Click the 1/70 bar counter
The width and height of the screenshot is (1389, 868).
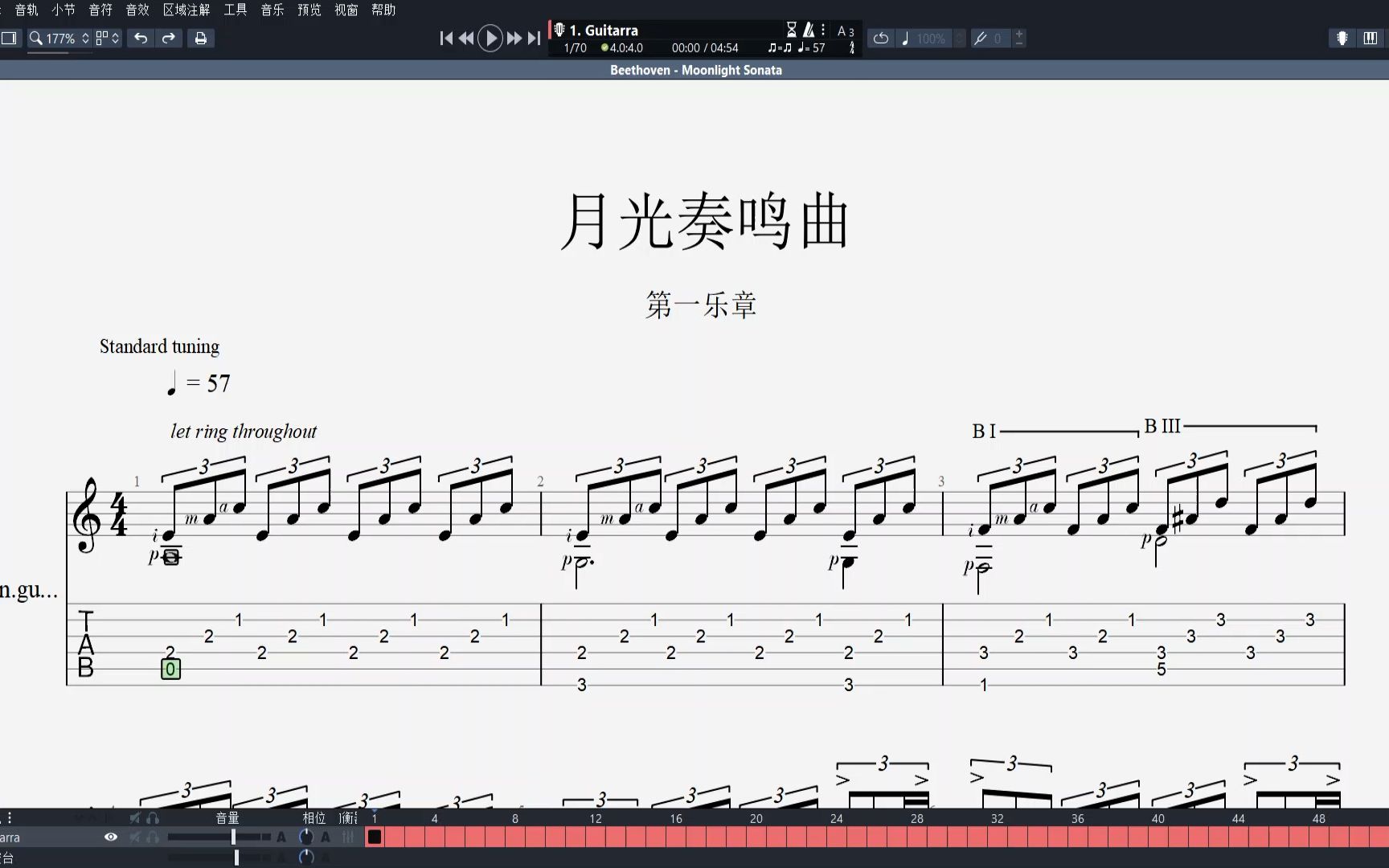[576, 48]
